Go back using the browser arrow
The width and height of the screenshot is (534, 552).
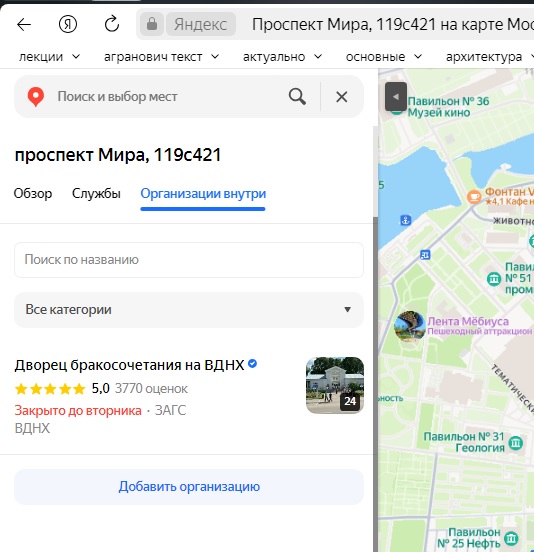(24, 25)
